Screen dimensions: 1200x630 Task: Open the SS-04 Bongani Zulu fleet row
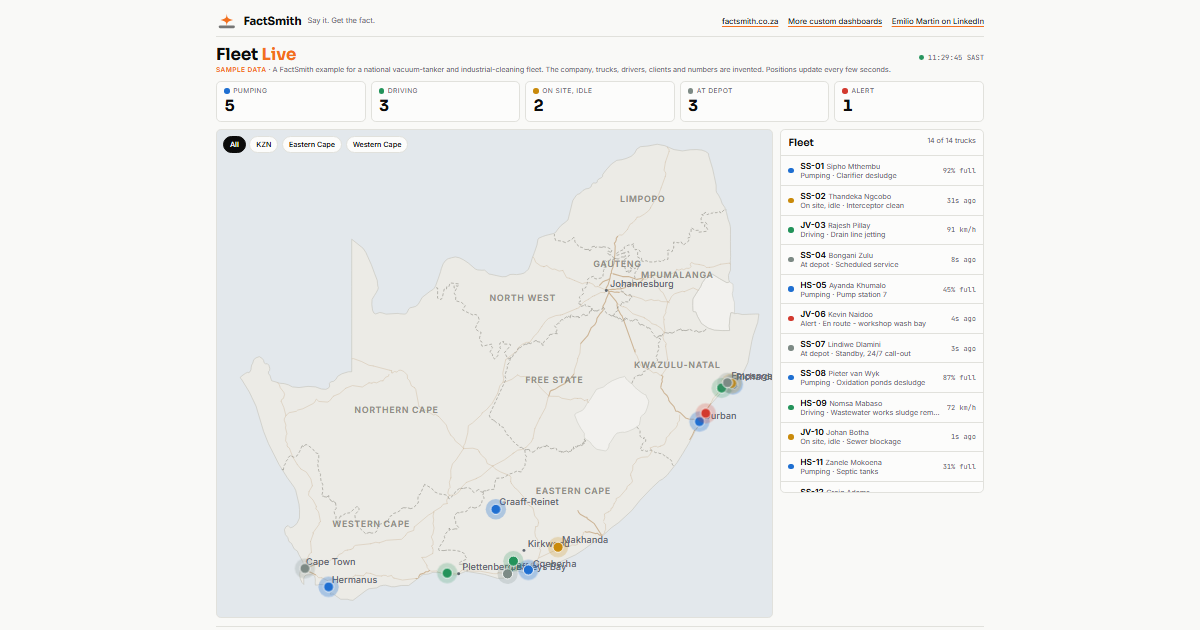pyautogui.click(x=882, y=259)
